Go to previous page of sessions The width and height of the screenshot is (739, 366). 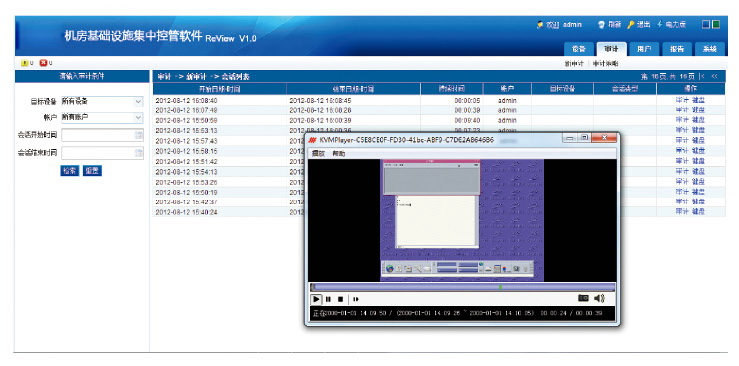point(714,76)
